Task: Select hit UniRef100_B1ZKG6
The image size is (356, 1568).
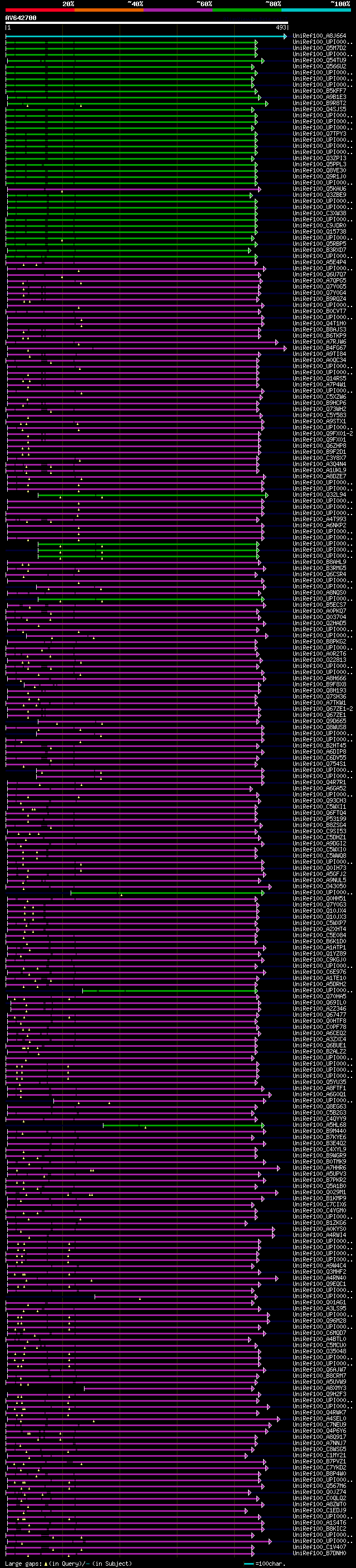Action: coord(319,1224)
